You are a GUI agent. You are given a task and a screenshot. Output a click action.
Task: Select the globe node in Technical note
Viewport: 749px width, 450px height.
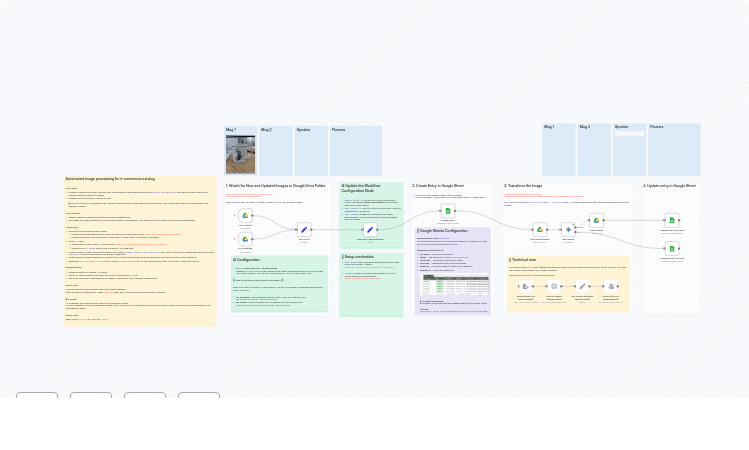point(553,286)
